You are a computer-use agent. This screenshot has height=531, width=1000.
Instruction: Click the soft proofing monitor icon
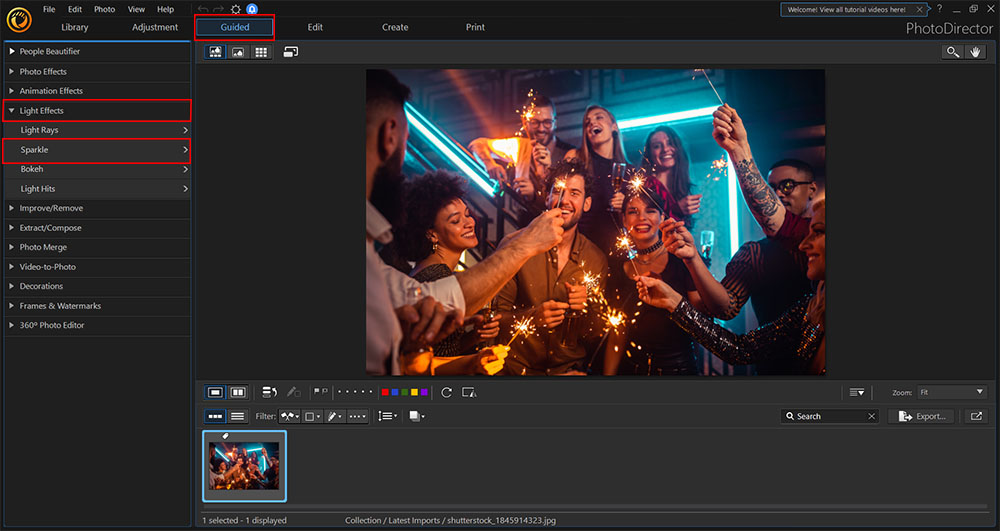(469, 392)
